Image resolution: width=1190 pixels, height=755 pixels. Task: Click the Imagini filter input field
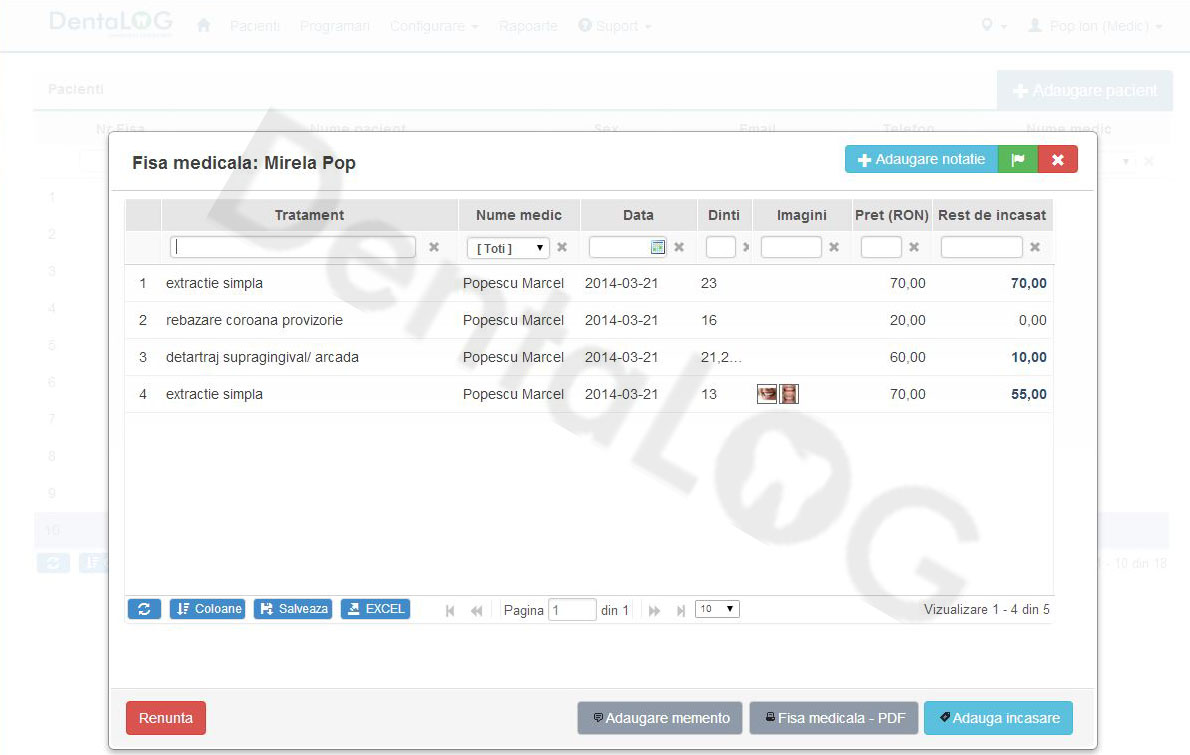(x=791, y=247)
